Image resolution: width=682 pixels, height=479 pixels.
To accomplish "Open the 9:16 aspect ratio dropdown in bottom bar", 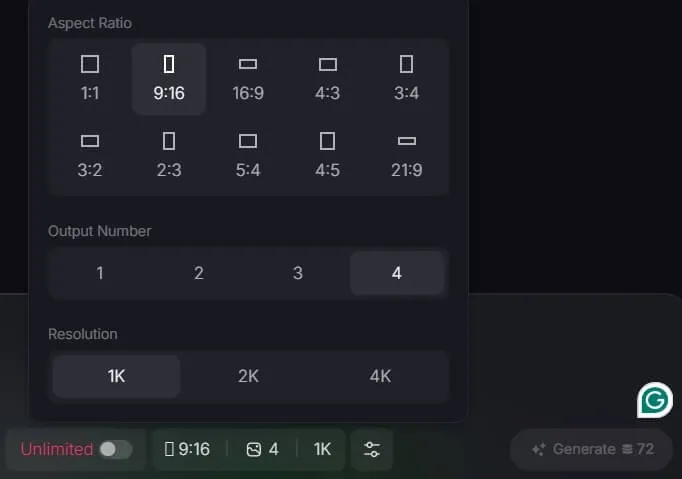I will (187, 449).
